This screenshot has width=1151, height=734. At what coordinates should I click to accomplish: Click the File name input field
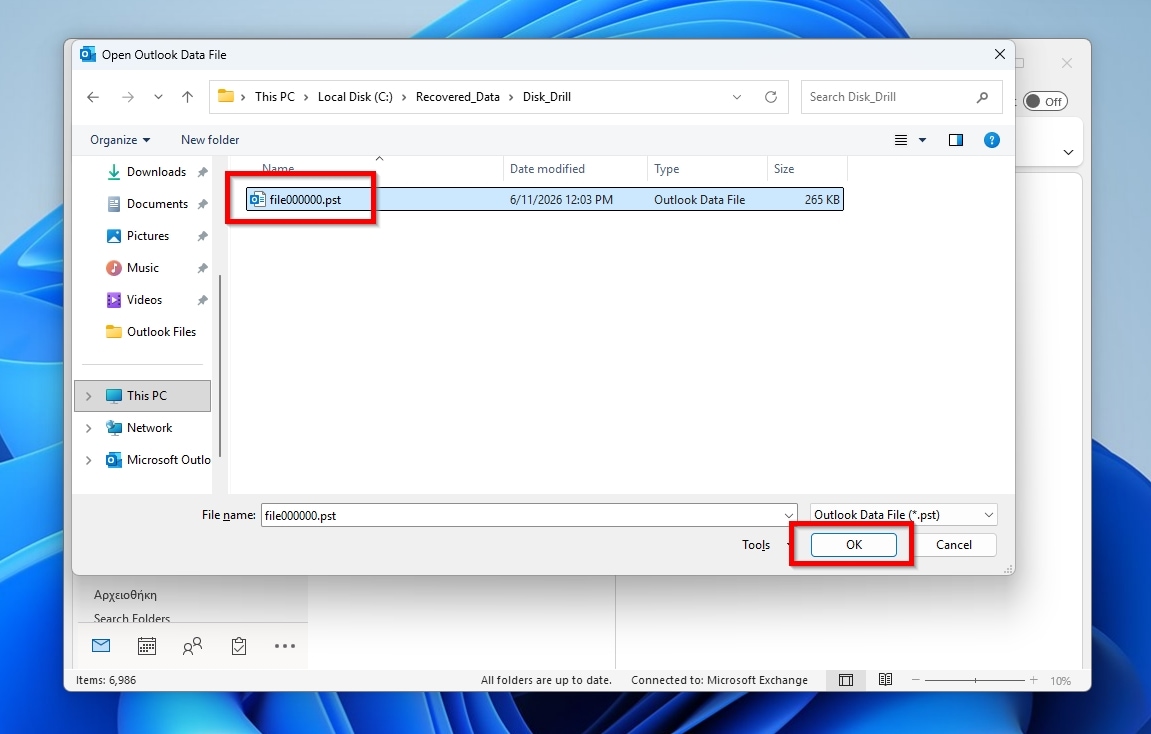click(x=521, y=515)
